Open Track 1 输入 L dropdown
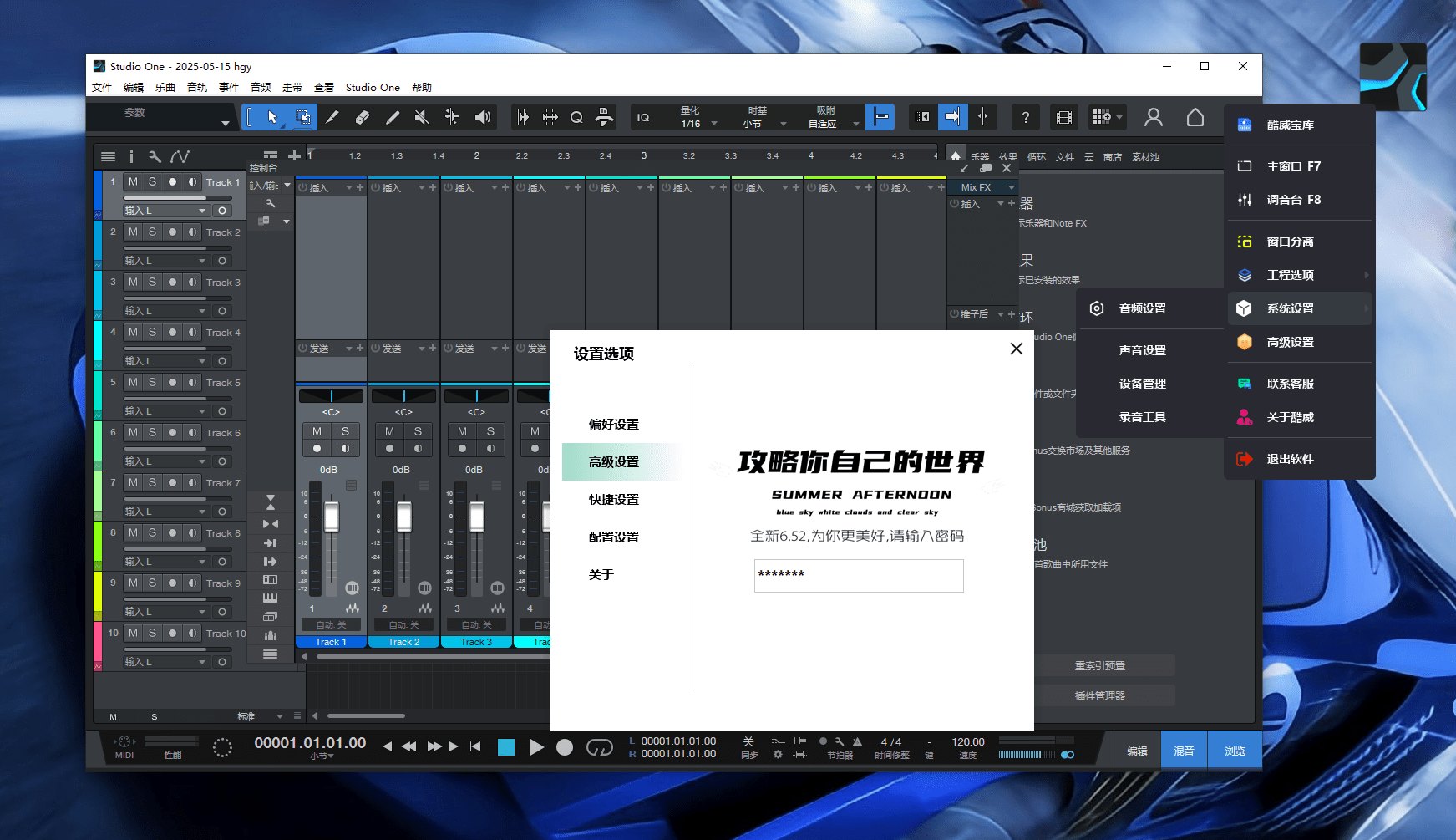Viewport: 1456px width, 840px height. pos(165,211)
